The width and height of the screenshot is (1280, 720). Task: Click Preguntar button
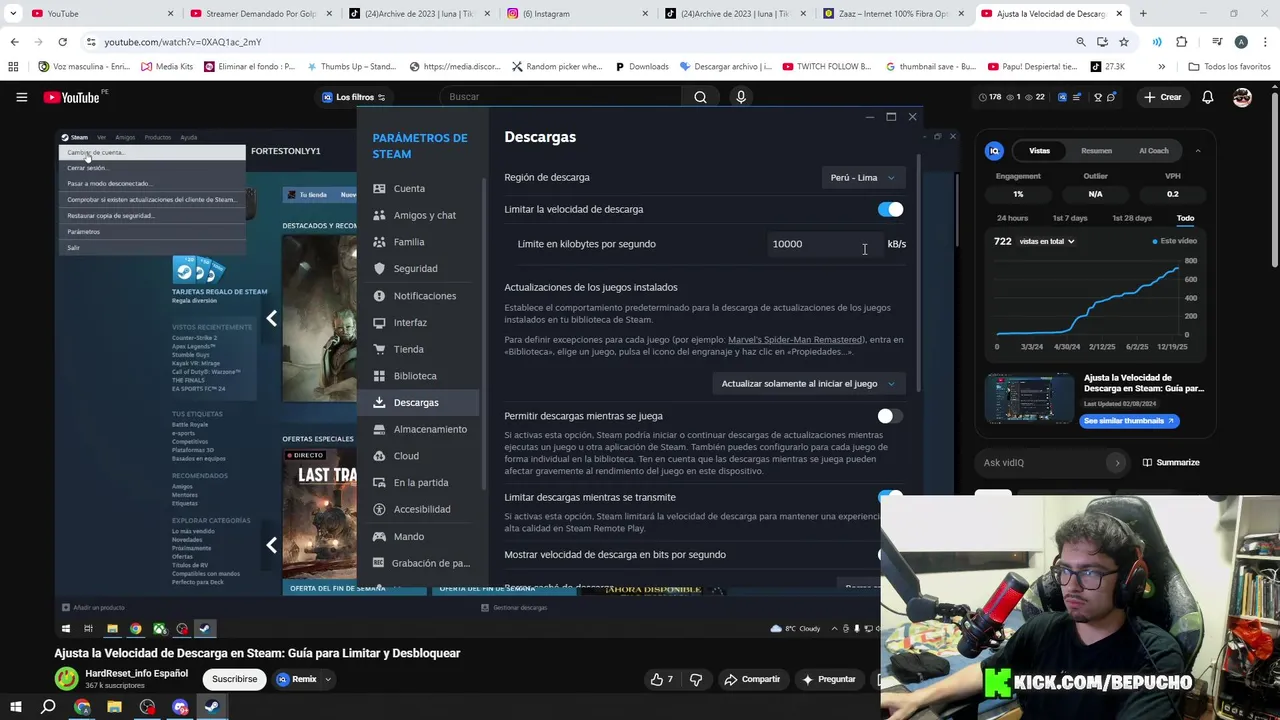[x=828, y=679]
